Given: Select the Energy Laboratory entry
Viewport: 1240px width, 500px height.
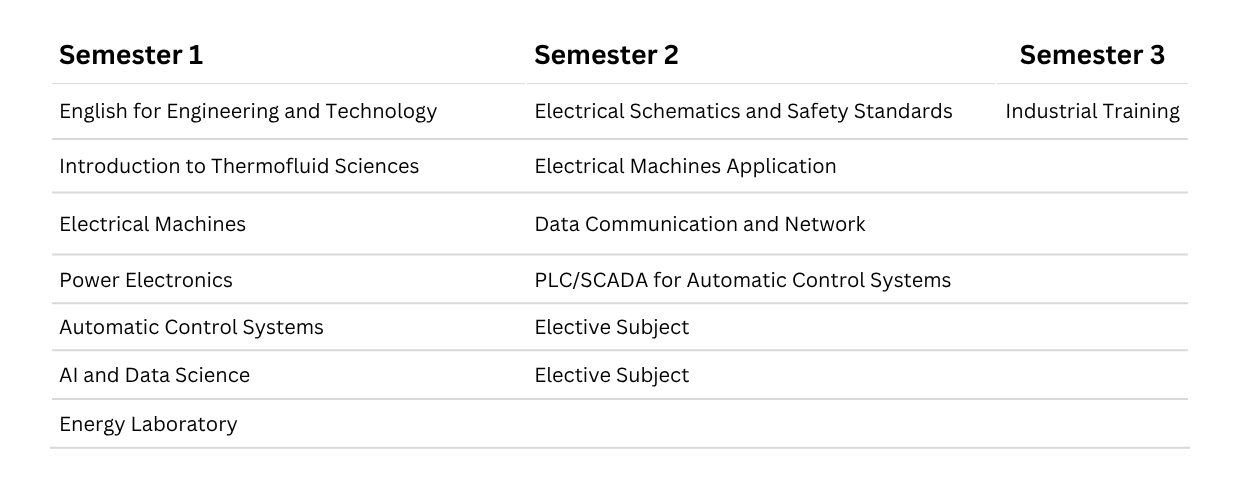Looking at the screenshot, I should [x=148, y=424].
